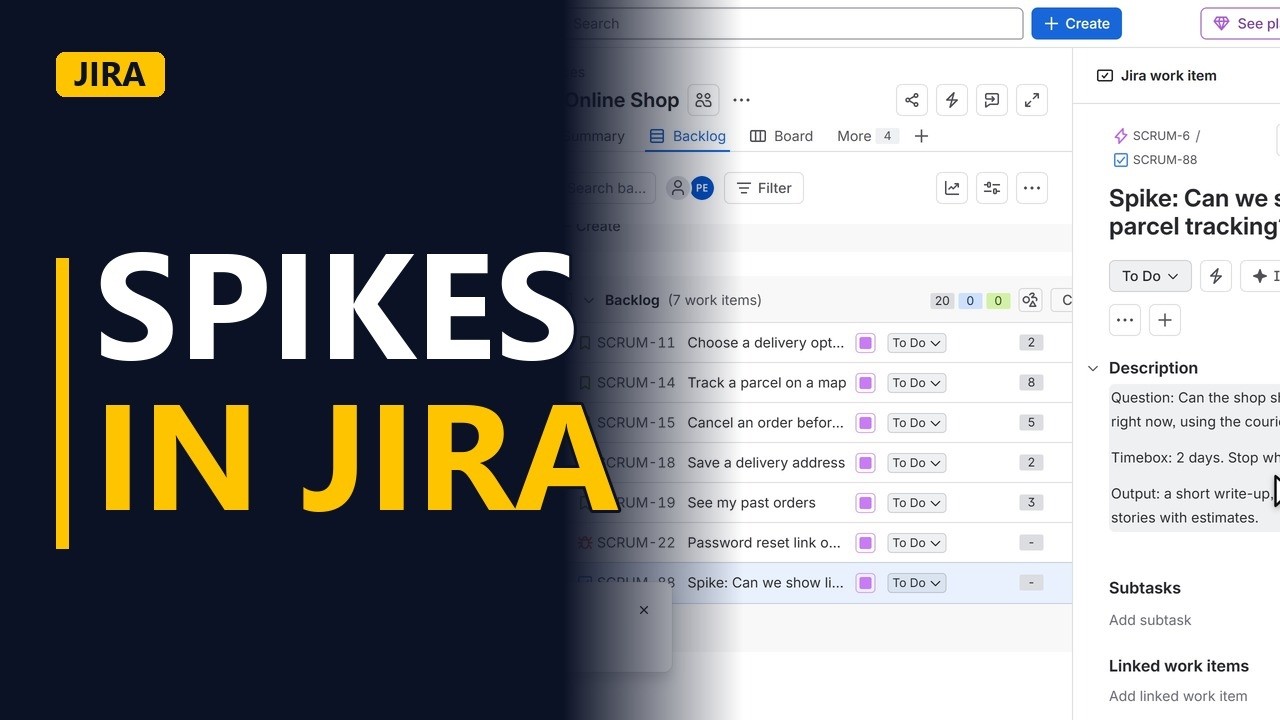Screen dimensions: 1280x720
Task: Open the To Do dropdown for SCRUM-15
Action: click(916, 423)
